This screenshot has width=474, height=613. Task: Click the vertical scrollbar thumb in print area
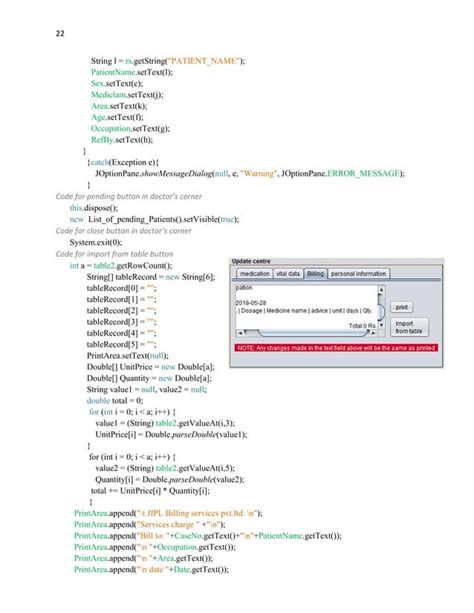pos(381,310)
